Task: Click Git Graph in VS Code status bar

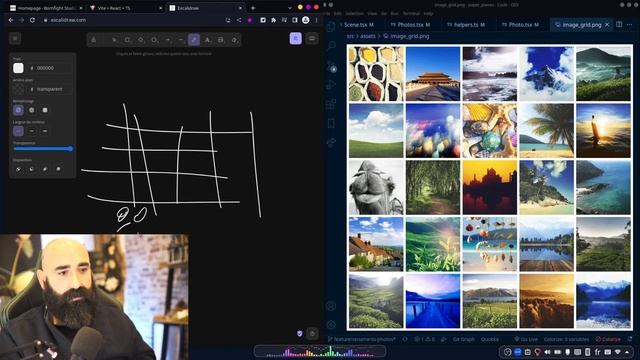Action: [x=463, y=339]
